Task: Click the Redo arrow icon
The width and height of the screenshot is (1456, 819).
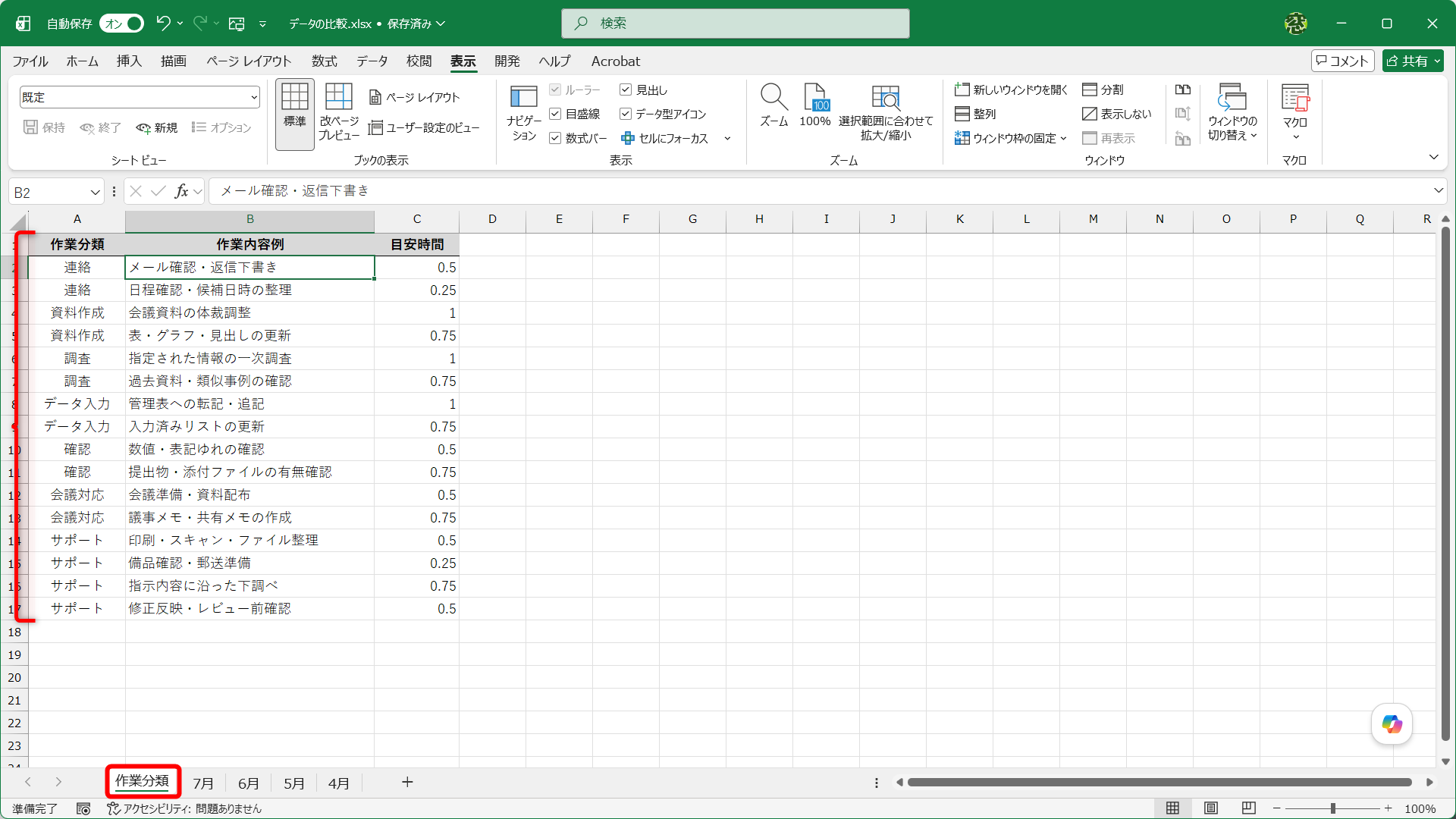Action: pos(200,24)
